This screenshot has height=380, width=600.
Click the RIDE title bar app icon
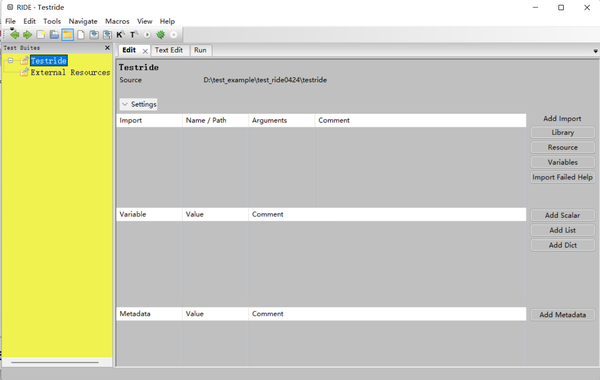tap(10, 7)
